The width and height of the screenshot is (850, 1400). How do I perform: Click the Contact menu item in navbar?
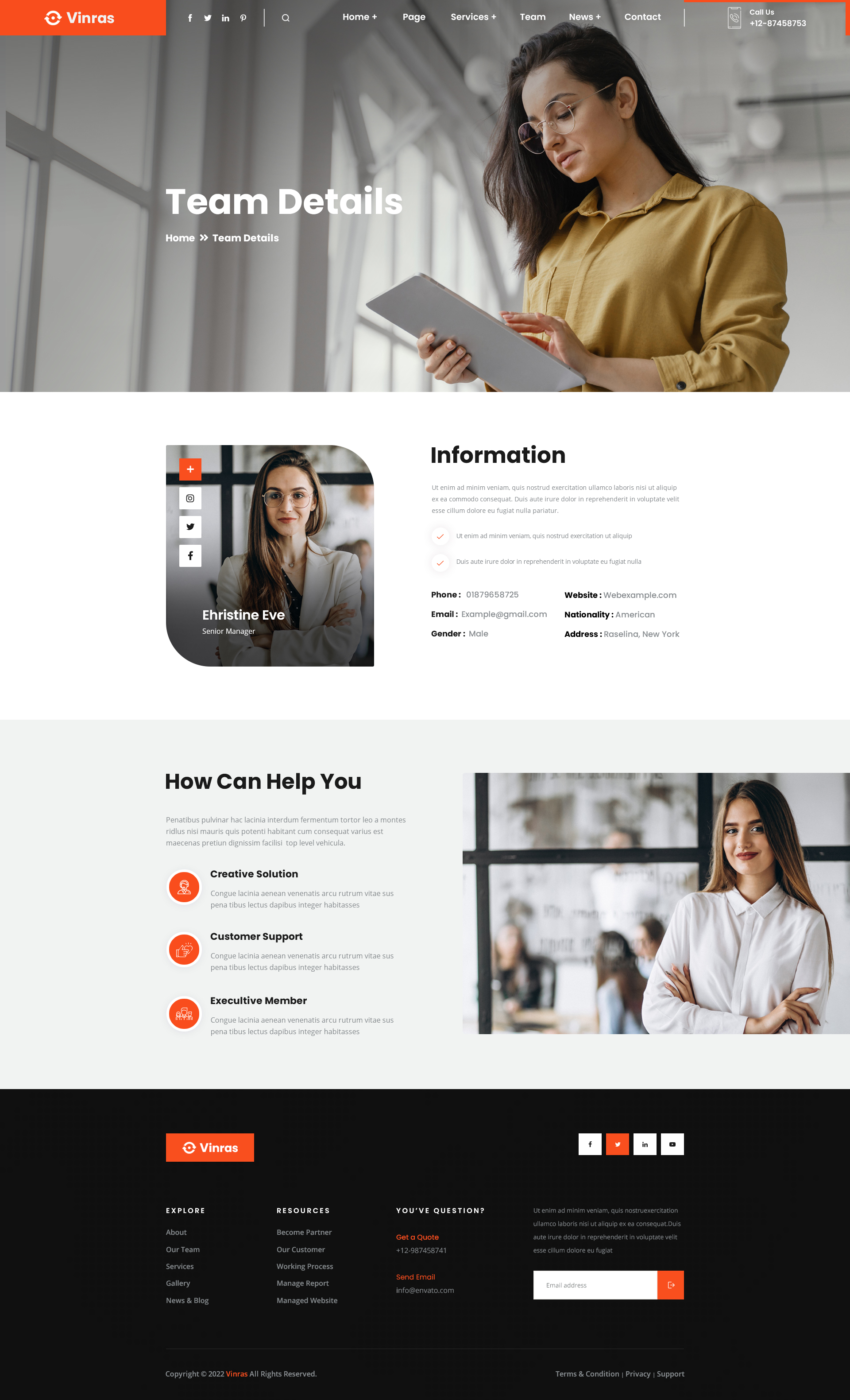641,17
